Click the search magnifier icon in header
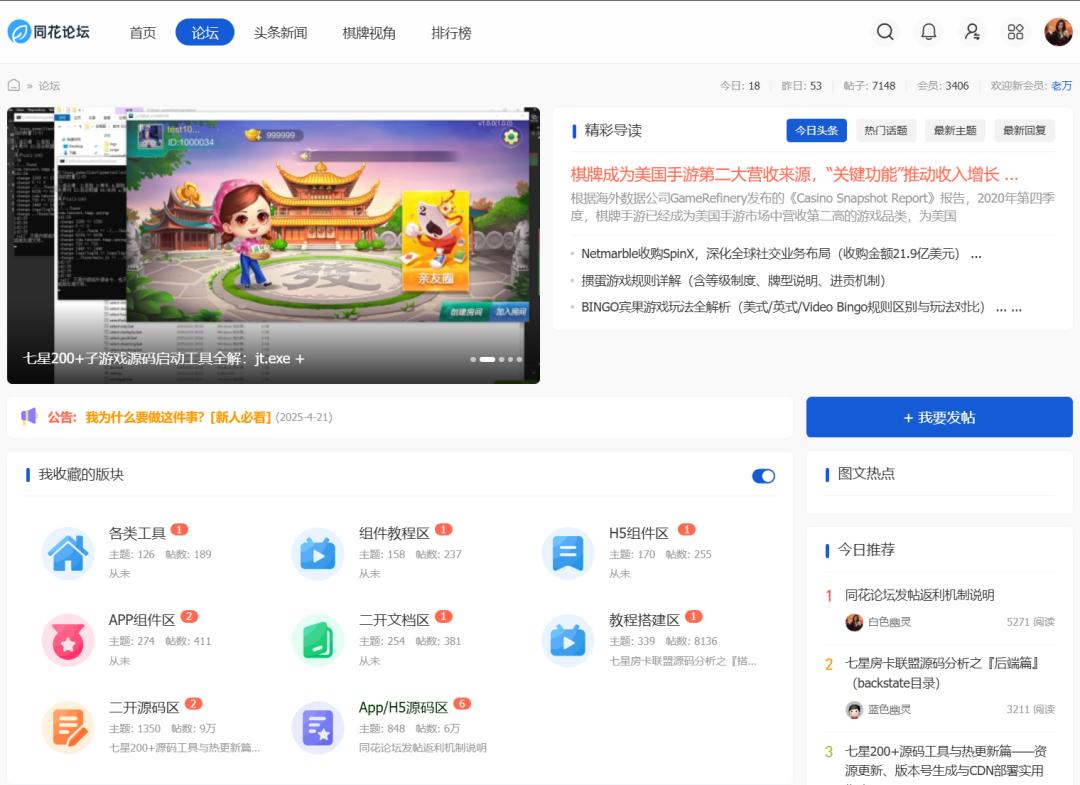The height and width of the screenshot is (785, 1080). (x=885, y=32)
